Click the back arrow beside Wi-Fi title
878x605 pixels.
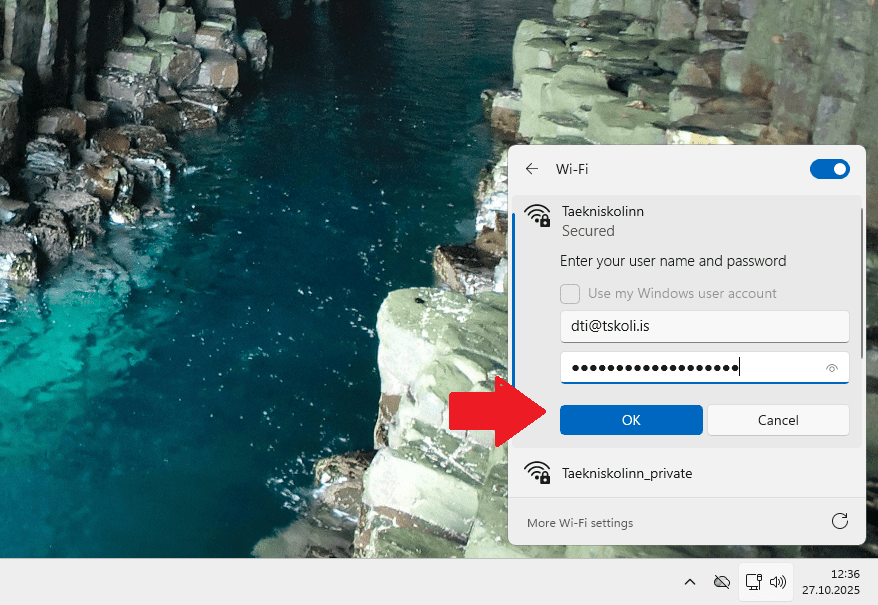coord(532,169)
